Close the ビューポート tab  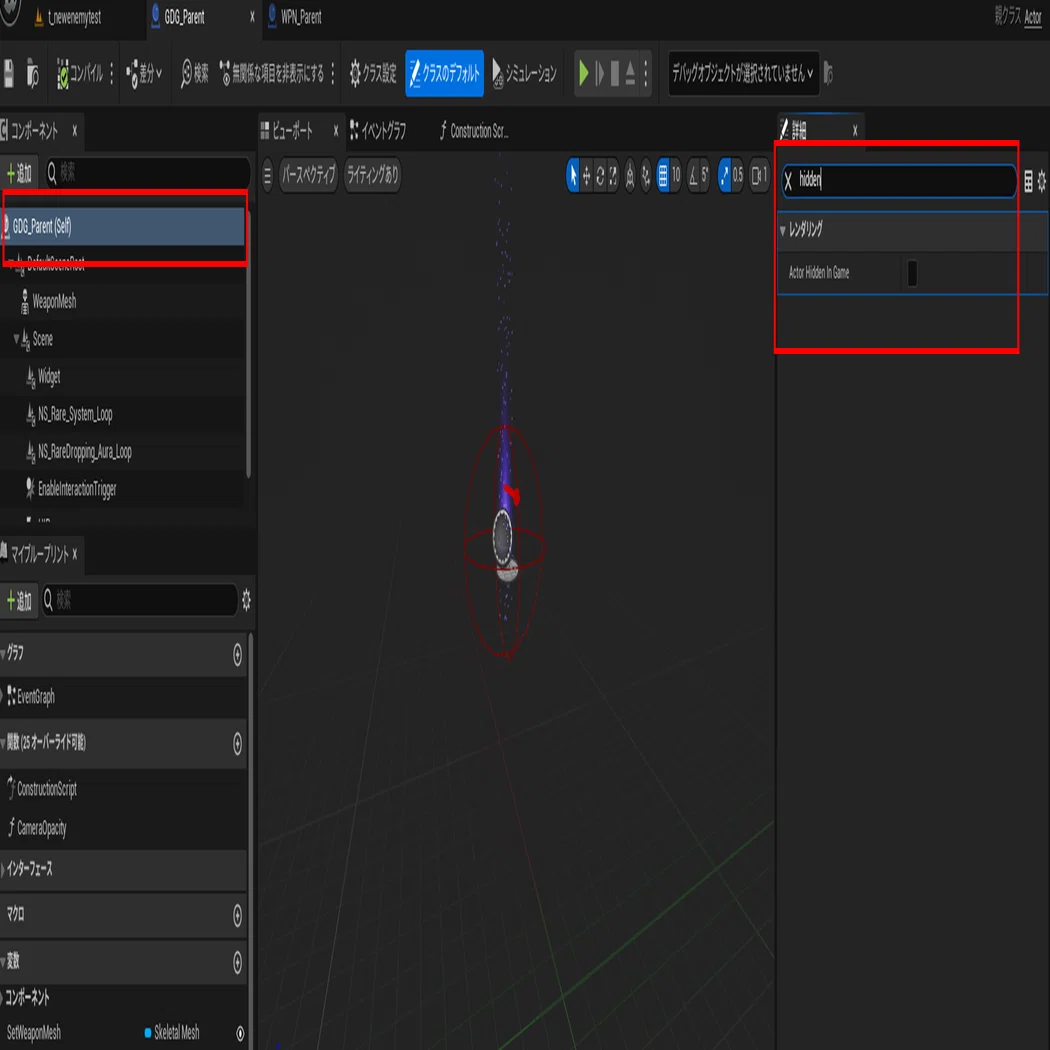pyautogui.click(x=335, y=131)
